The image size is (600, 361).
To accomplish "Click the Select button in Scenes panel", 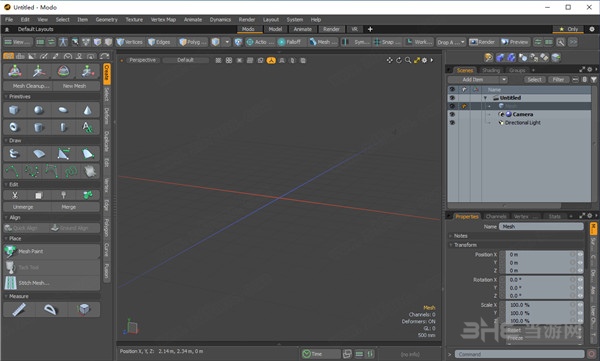I will coord(534,80).
